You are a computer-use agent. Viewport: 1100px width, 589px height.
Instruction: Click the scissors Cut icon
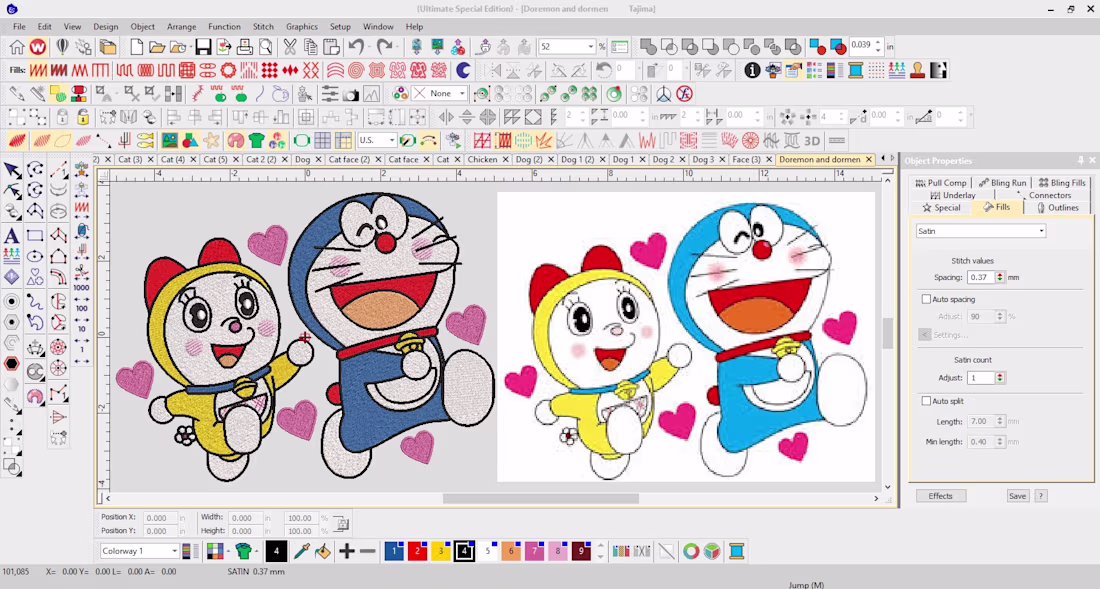tap(290, 47)
